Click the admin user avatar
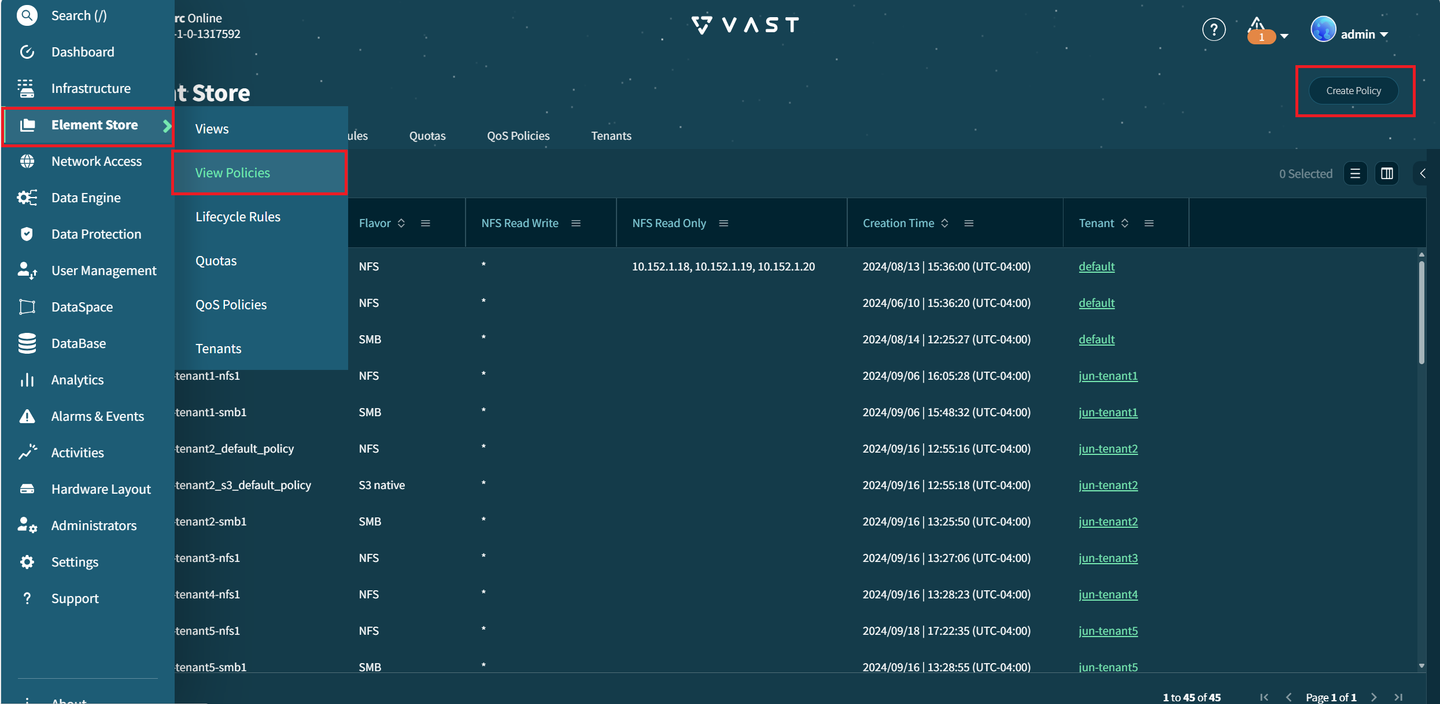1440x704 pixels. pyautogui.click(x=1323, y=30)
